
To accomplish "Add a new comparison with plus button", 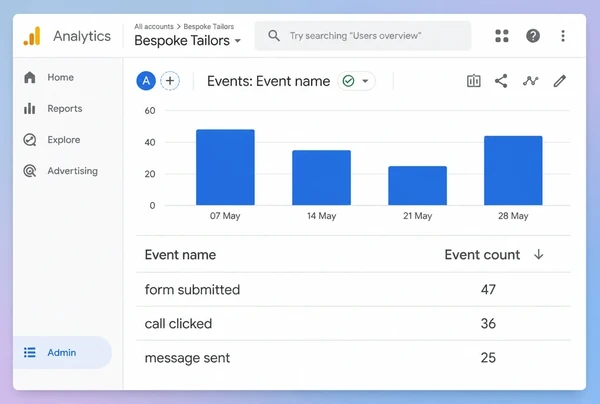I will (170, 81).
